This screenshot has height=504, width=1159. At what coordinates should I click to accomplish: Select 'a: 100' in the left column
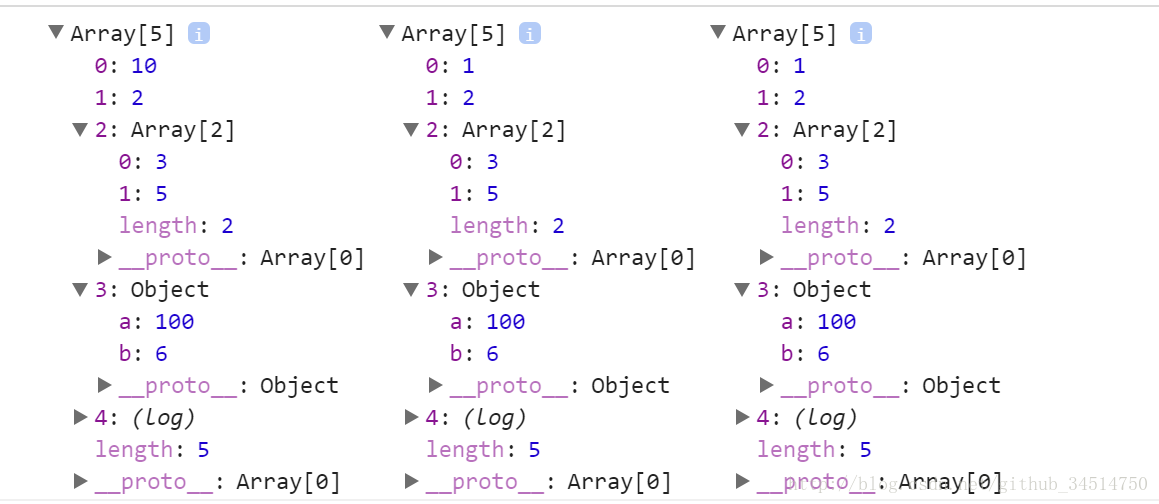click(x=157, y=321)
